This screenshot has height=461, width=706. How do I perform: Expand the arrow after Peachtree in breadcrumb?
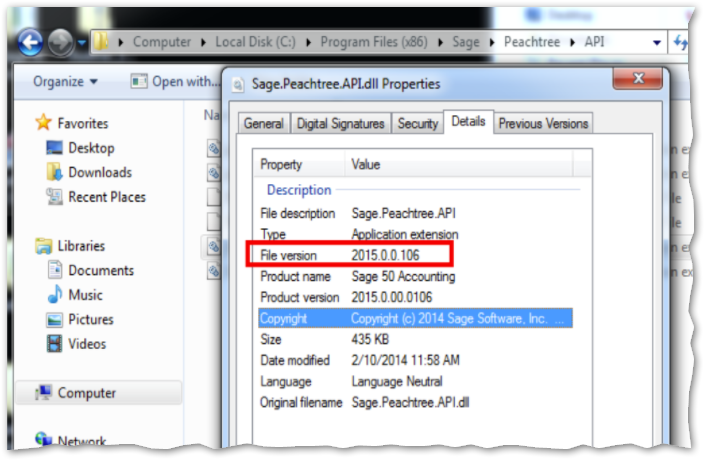click(572, 43)
